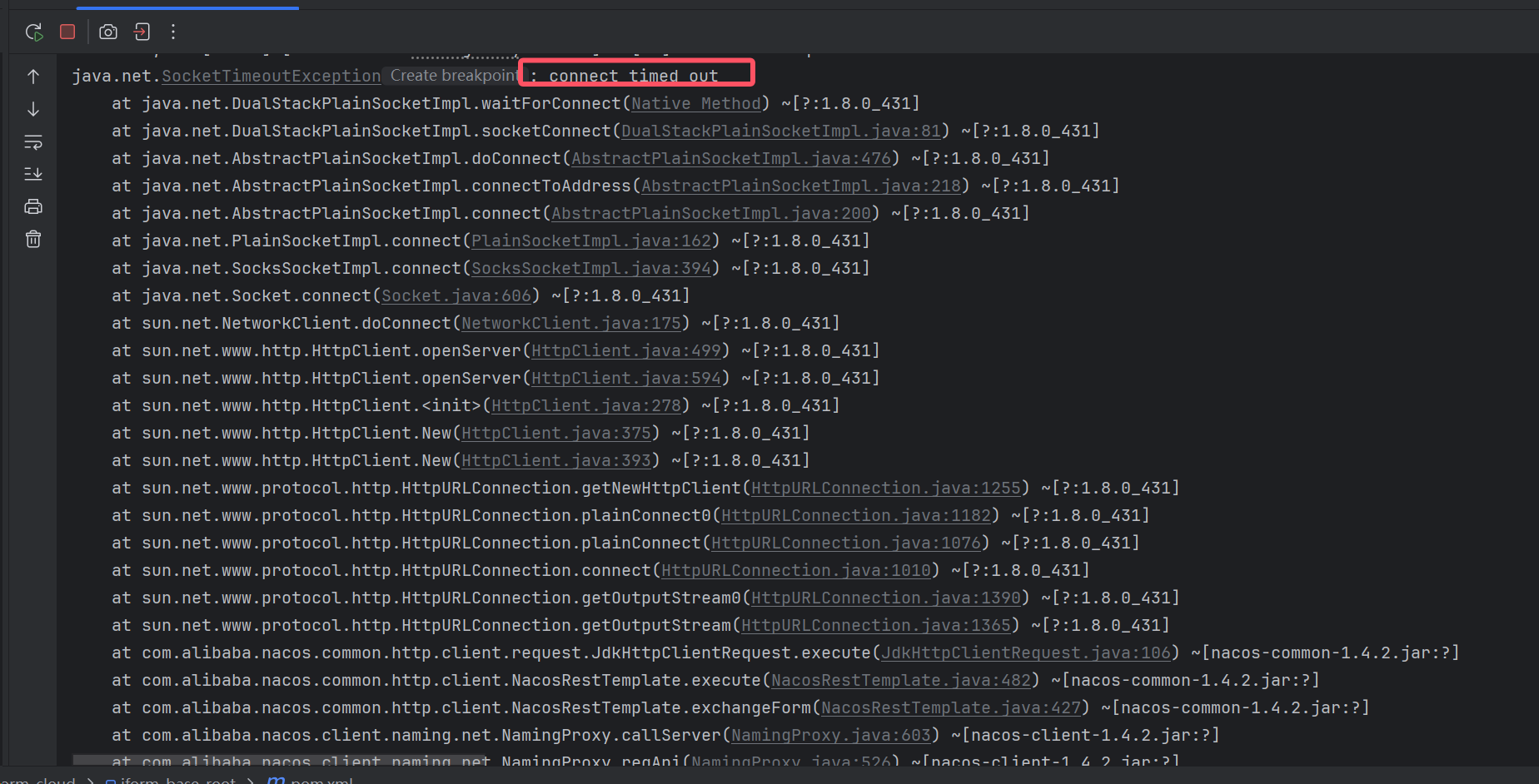
Task: Open the three-dot more options menu
Action: tap(173, 32)
